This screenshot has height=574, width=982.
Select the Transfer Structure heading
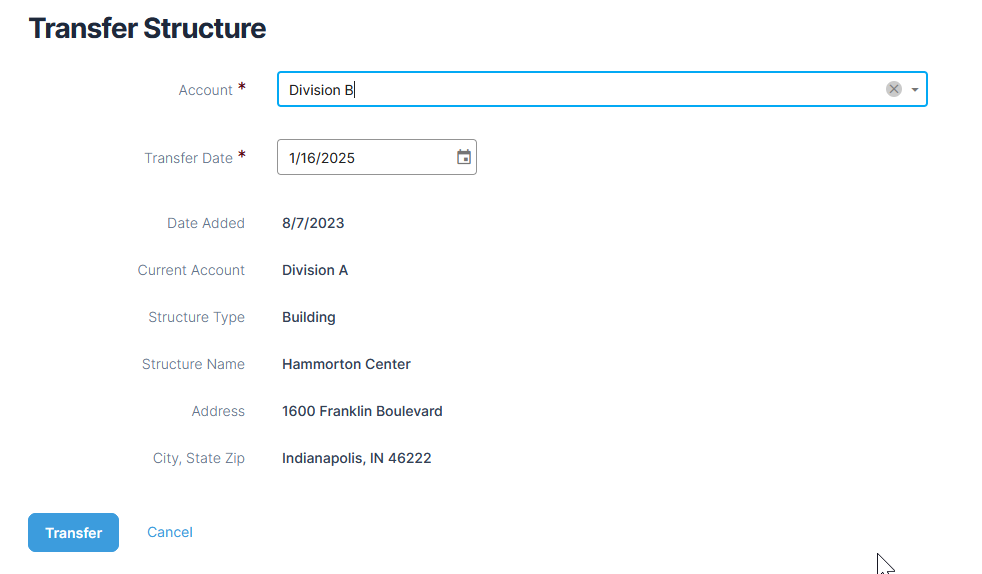click(x=147, y=28)
